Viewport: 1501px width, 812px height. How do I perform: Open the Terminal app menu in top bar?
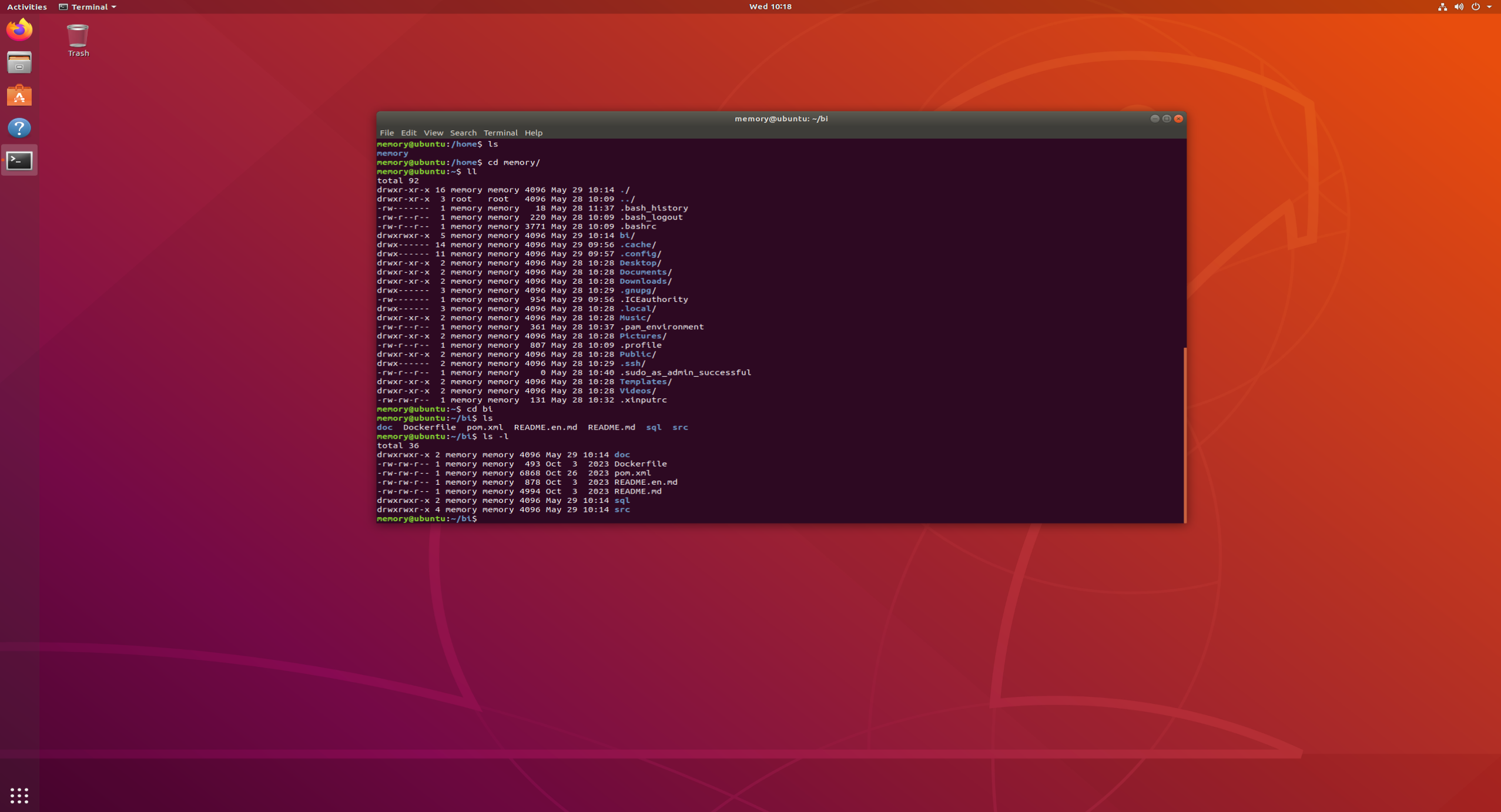point(88,7)
